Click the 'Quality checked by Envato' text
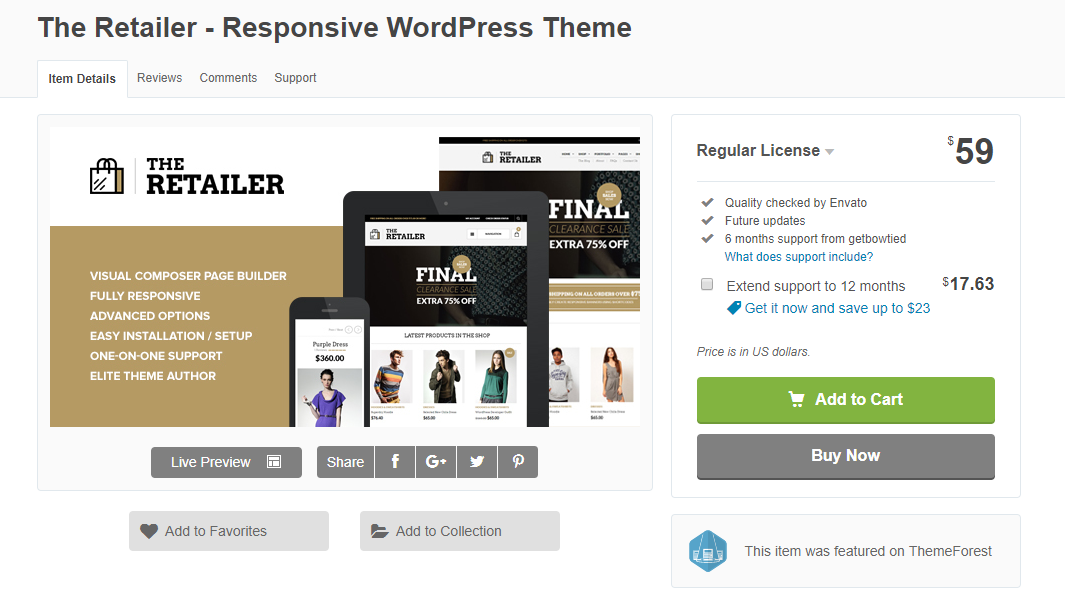Image resolution: width=1065 pixels, height=589 pixels. point(796,202)
